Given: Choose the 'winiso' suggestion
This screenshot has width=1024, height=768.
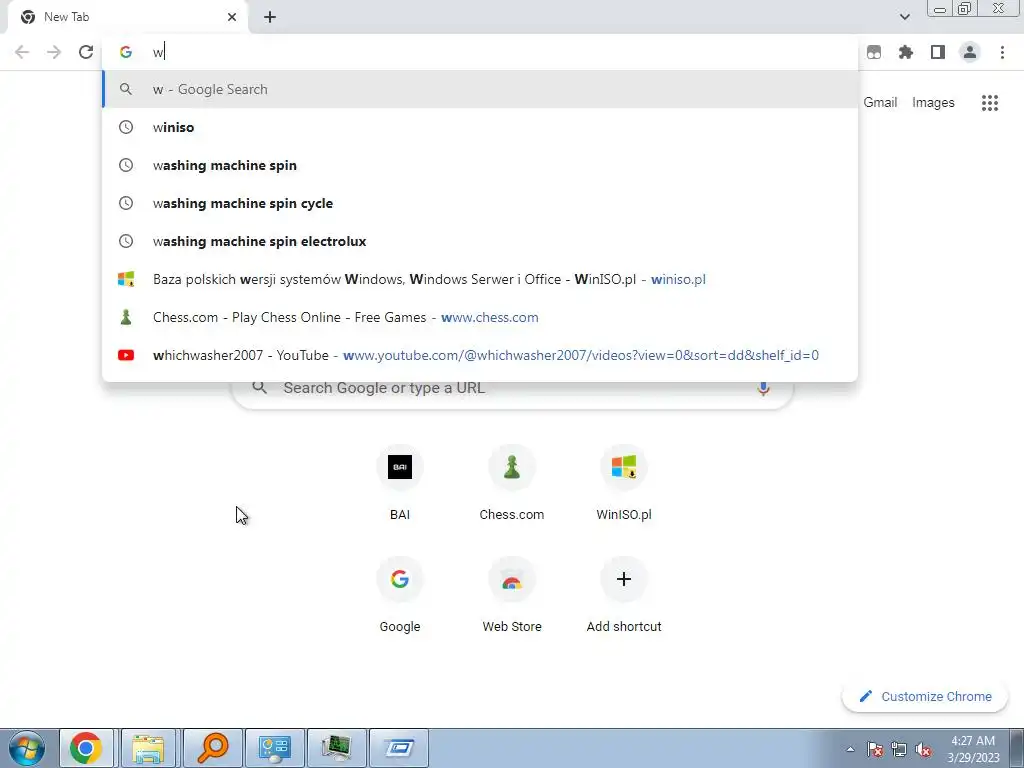Looking at the screenshot, I should coord(480,127).
